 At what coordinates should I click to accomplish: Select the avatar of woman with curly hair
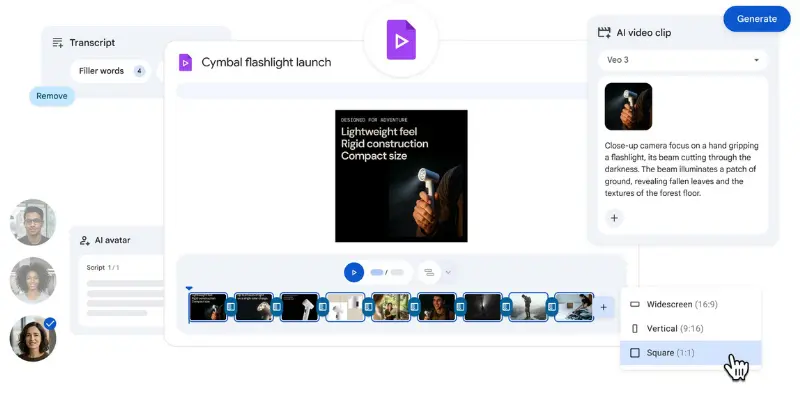pos(33,280)
